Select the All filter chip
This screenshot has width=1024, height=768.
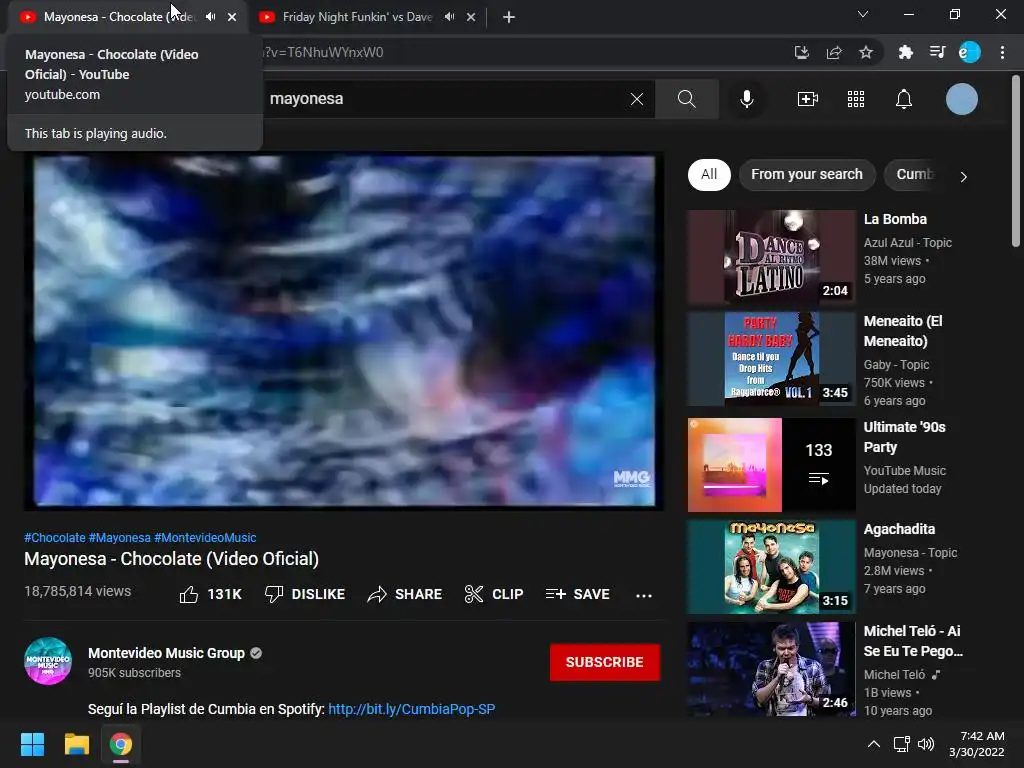pyautogui.click(x=709, y=174)
